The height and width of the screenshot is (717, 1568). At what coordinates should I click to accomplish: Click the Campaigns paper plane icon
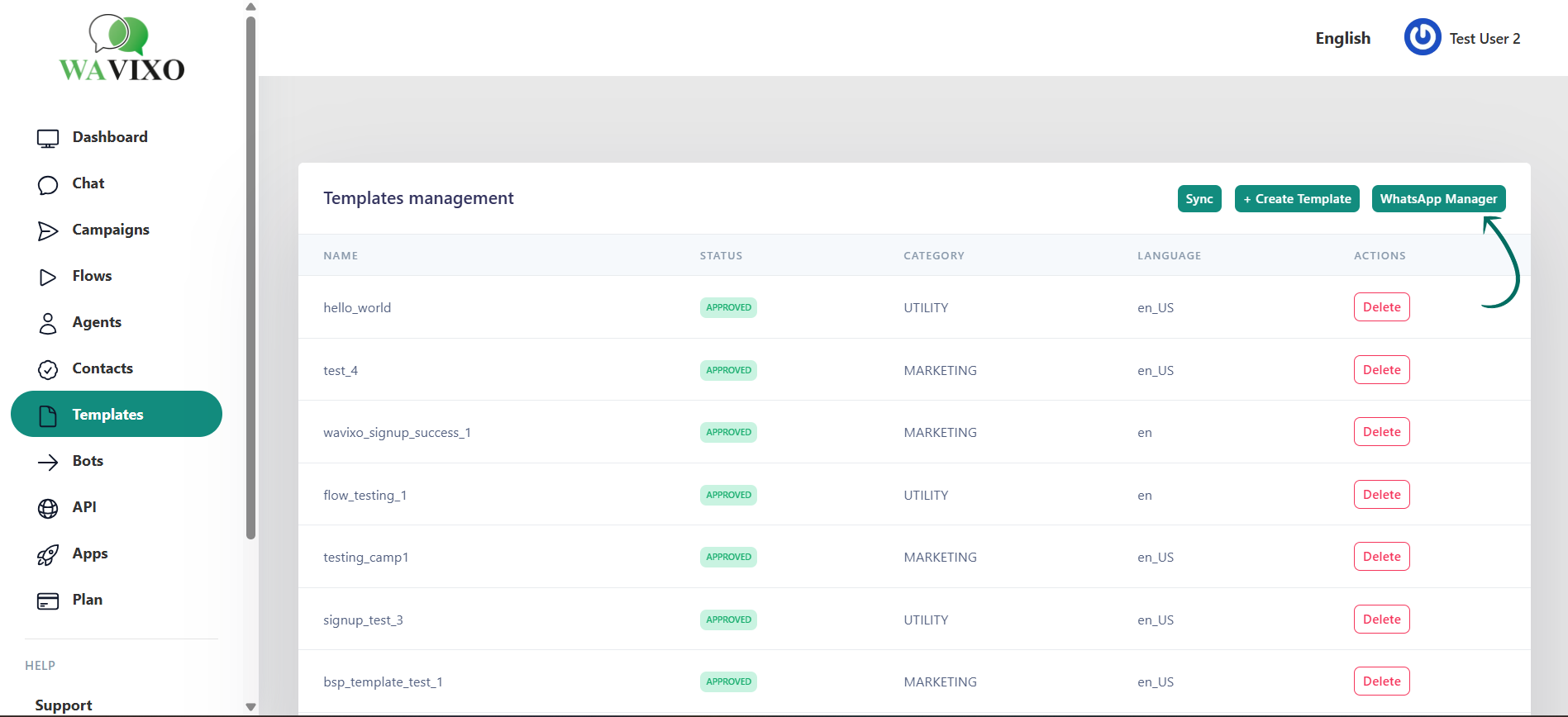[x=48, y=230]
